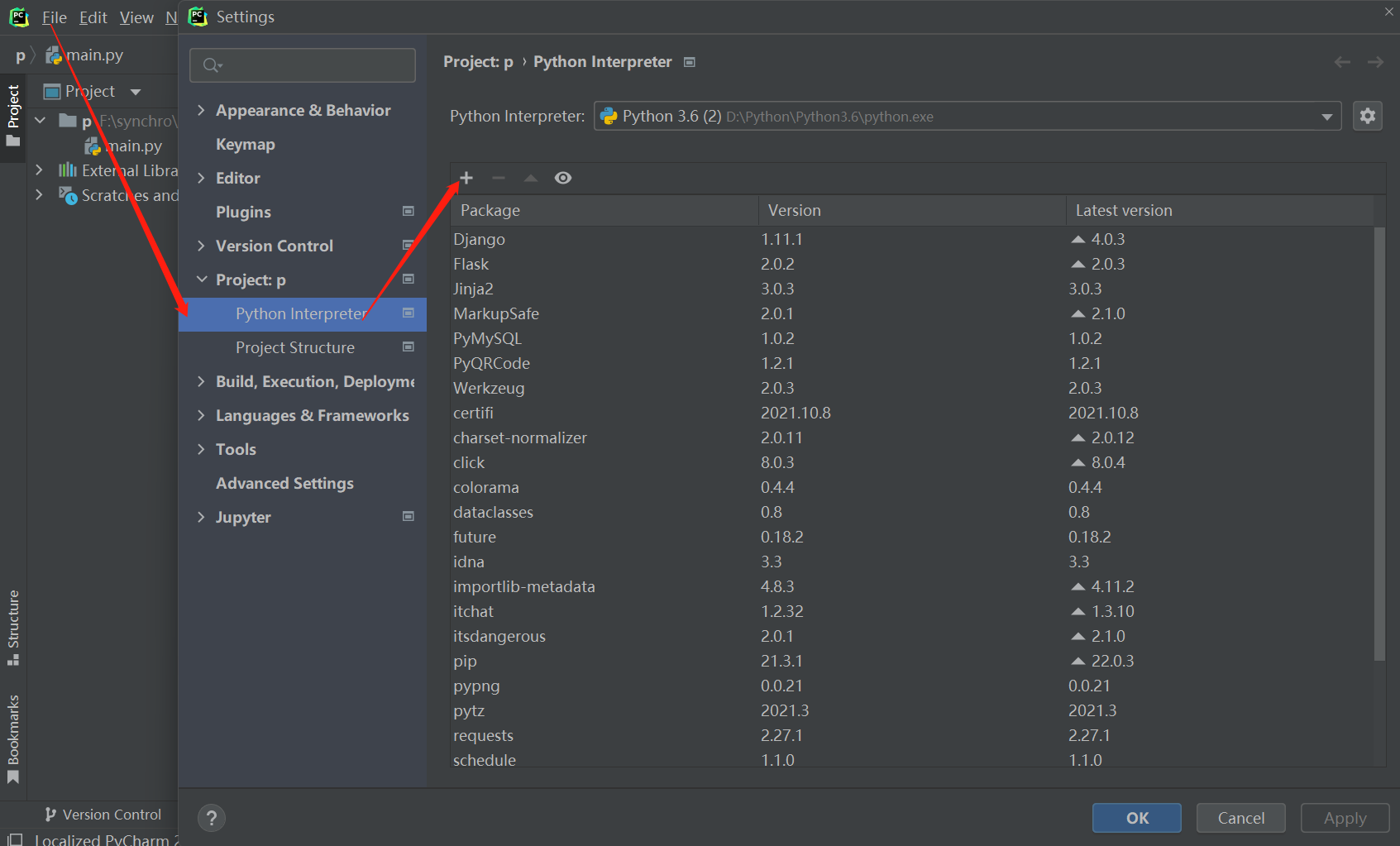The width and height of the screenshot is (1400, 846).
Task: Select the PyMySQL package row
Action: (x=912, y=338)
